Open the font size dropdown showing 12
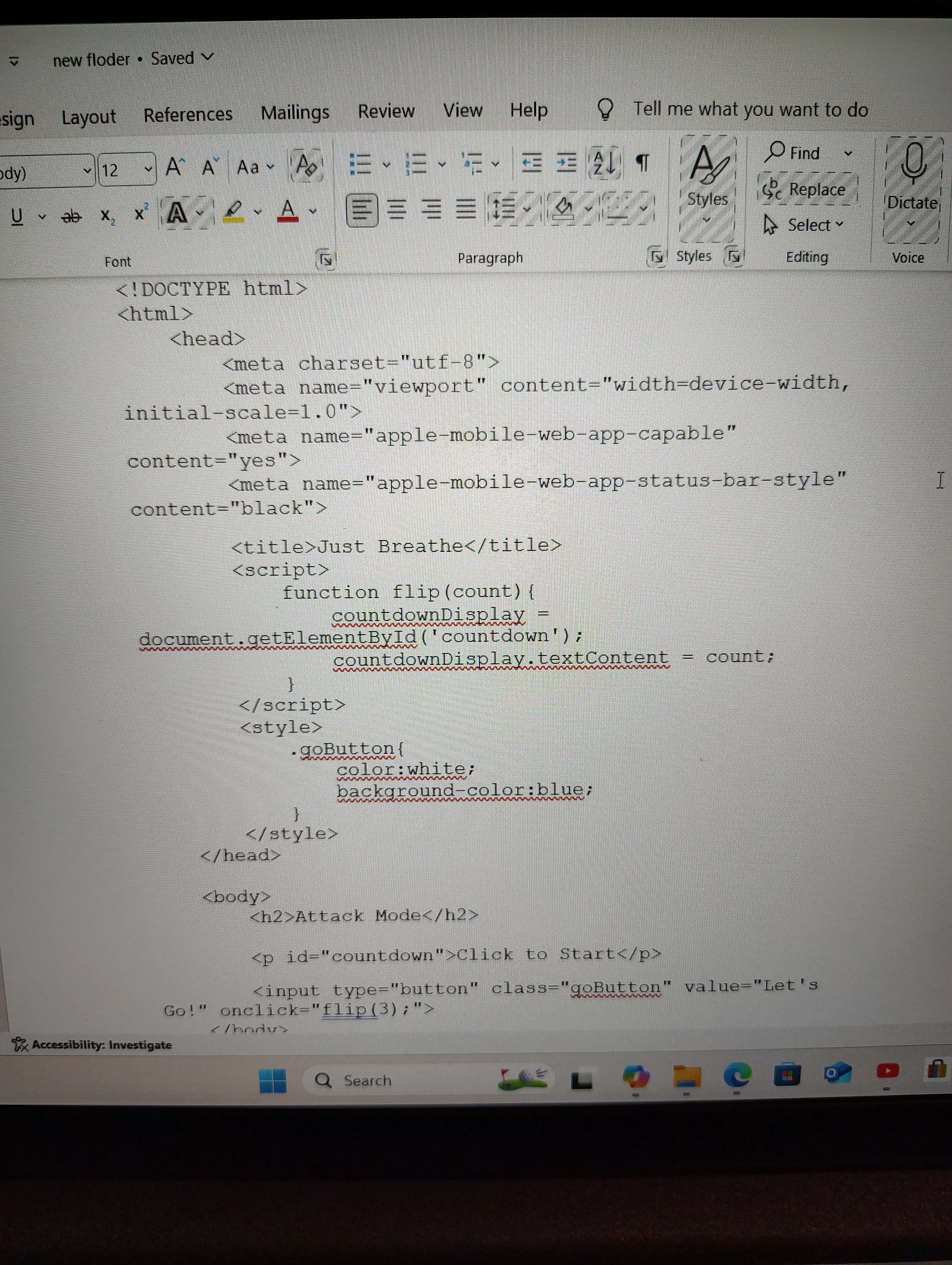952x1265 pixels. (x=148, y=169)
